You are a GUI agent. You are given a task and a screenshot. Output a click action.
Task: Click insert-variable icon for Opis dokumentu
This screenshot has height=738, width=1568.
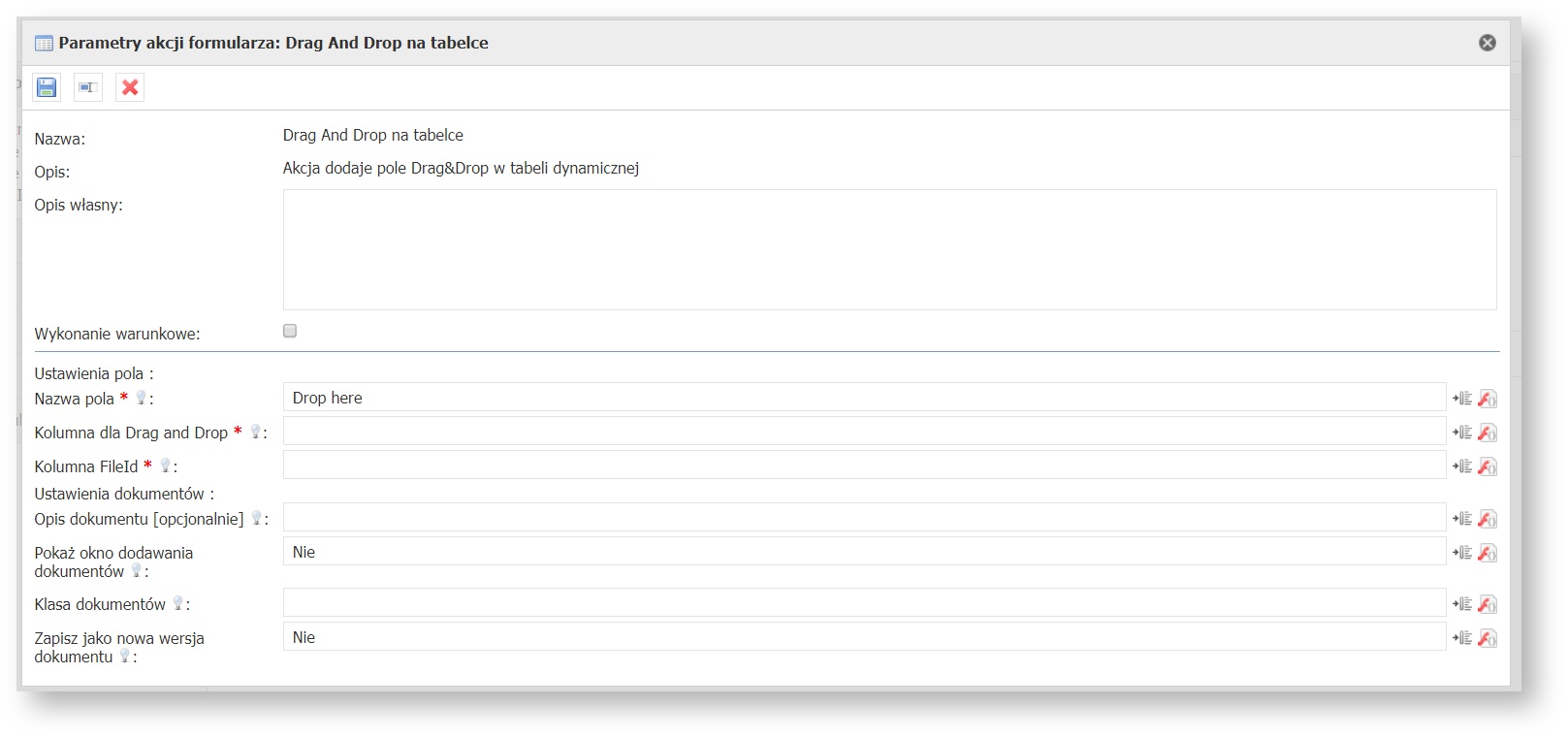[1461, 519]
